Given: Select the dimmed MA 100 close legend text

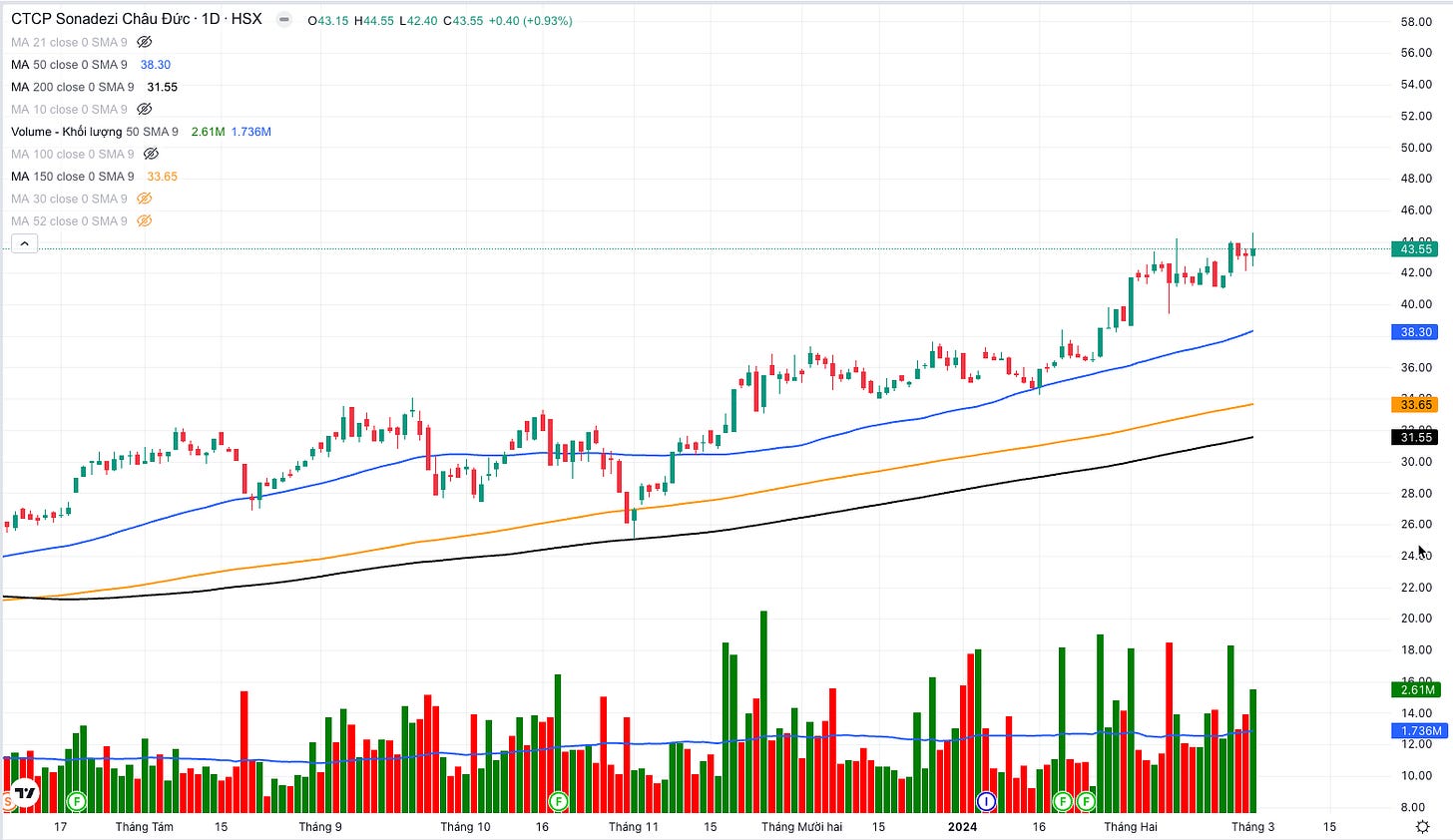Looking at the screenshot, I should click(73, 154).
